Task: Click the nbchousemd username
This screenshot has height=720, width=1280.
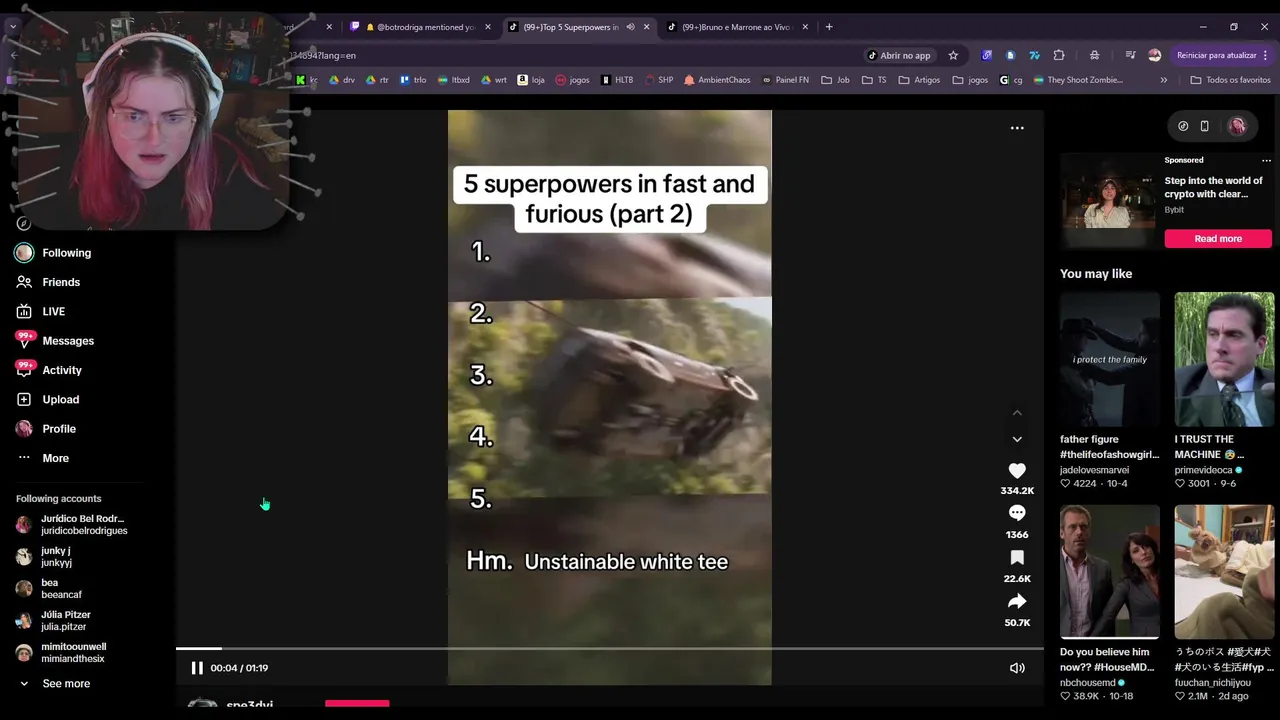Action: (1088, 683)
